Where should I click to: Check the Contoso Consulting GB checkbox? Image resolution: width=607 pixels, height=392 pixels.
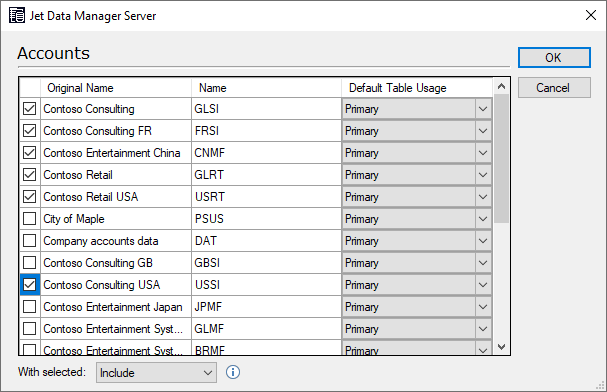[x=29, y=263]
